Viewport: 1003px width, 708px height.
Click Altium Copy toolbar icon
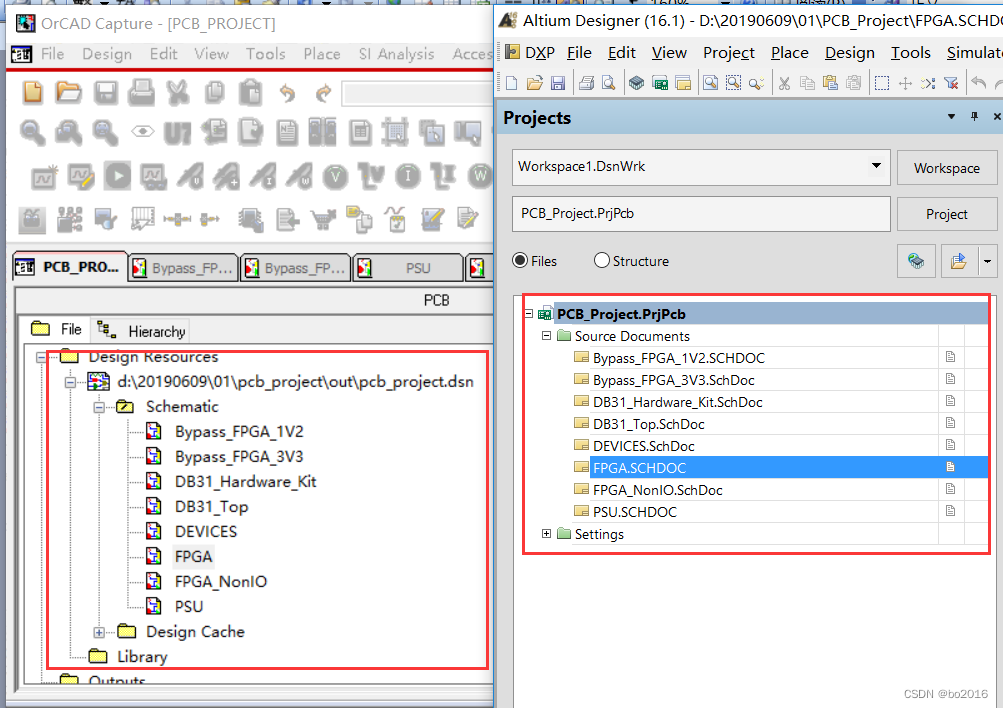[x=807, y=83]
